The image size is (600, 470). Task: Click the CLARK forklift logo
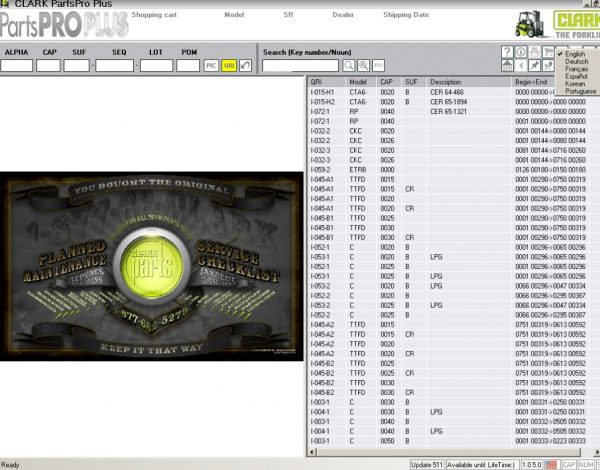558,24
